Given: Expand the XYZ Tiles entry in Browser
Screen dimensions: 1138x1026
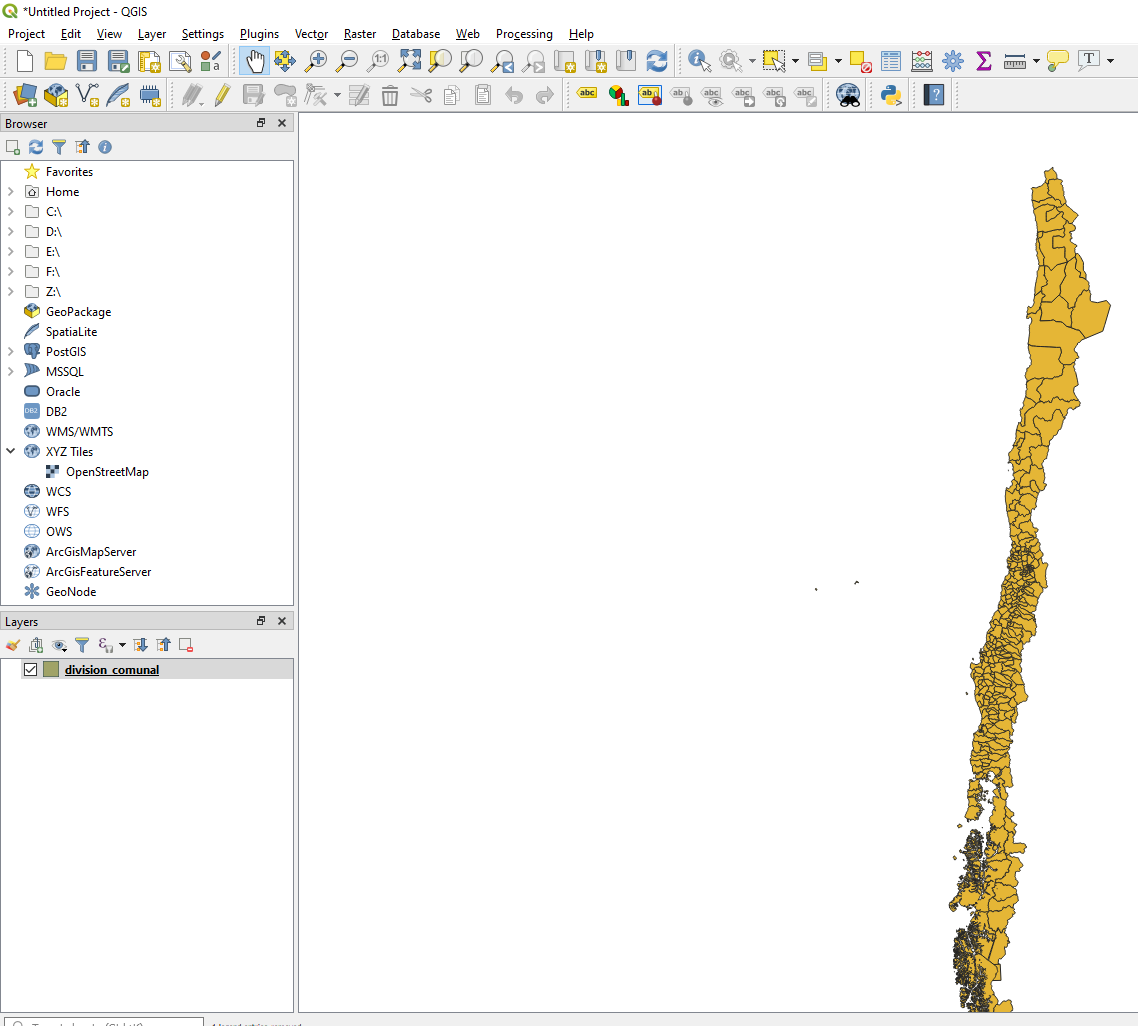Looking at the screenshot, I should click(x=10, y=451).
